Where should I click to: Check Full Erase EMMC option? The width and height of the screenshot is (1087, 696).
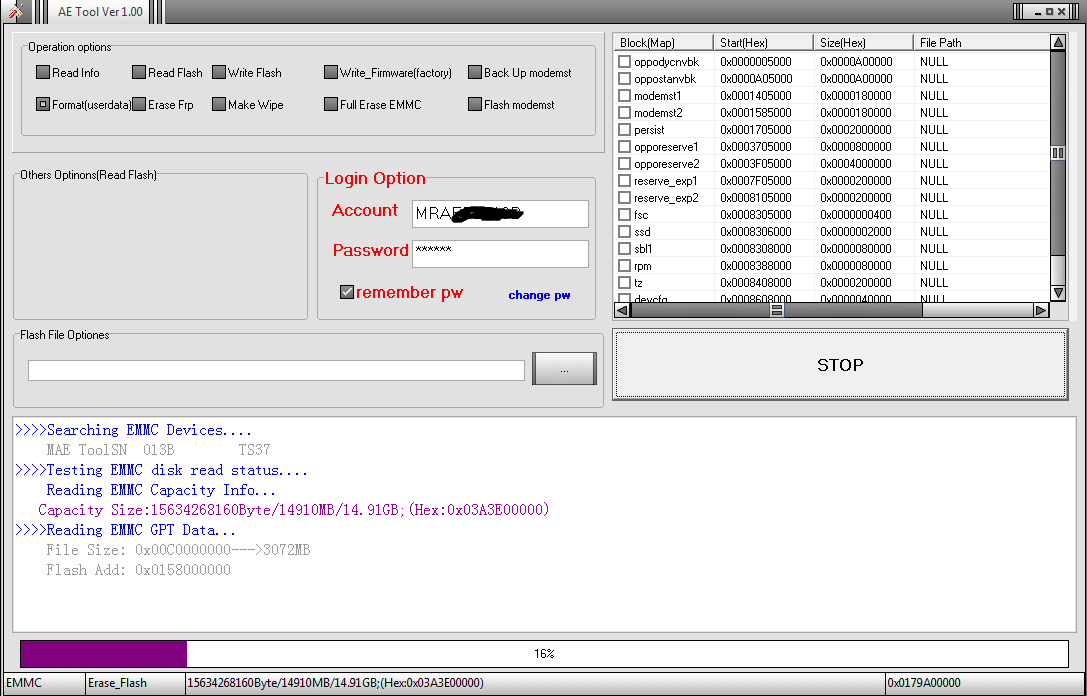point(331,104)
